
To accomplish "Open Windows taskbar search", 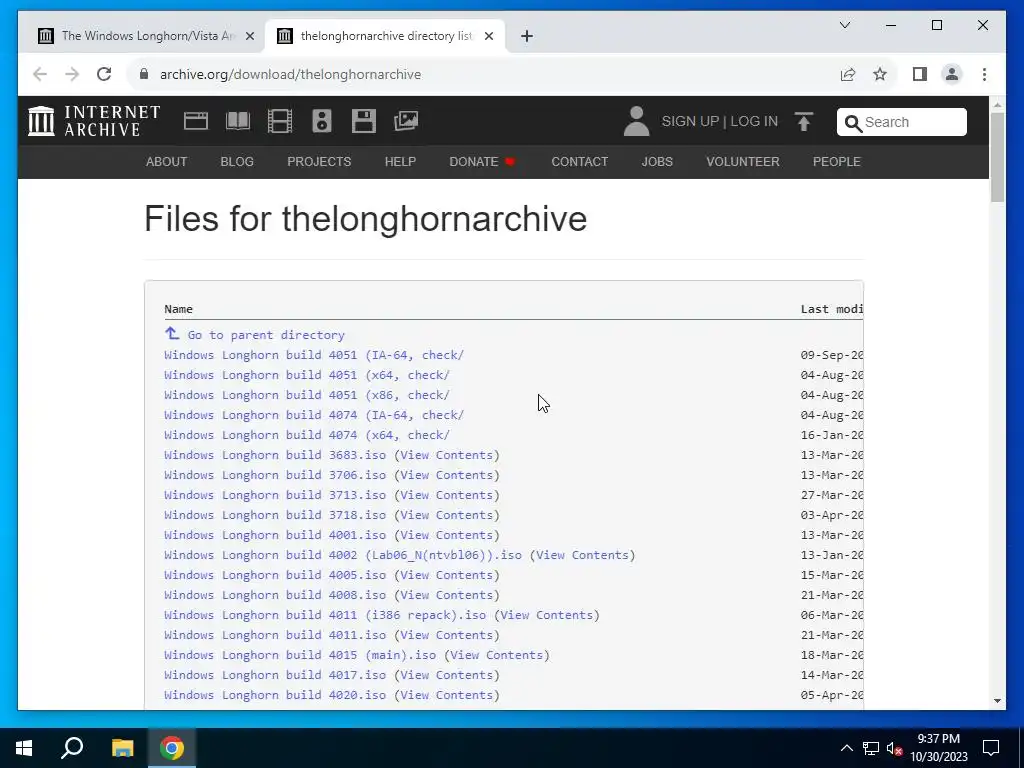I will [72, 748].
